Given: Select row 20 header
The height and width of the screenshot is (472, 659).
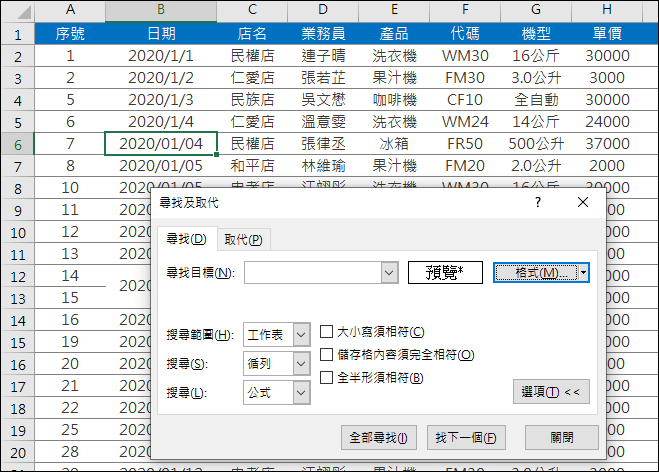Looking at the screenshot, I should coord(18,452).
